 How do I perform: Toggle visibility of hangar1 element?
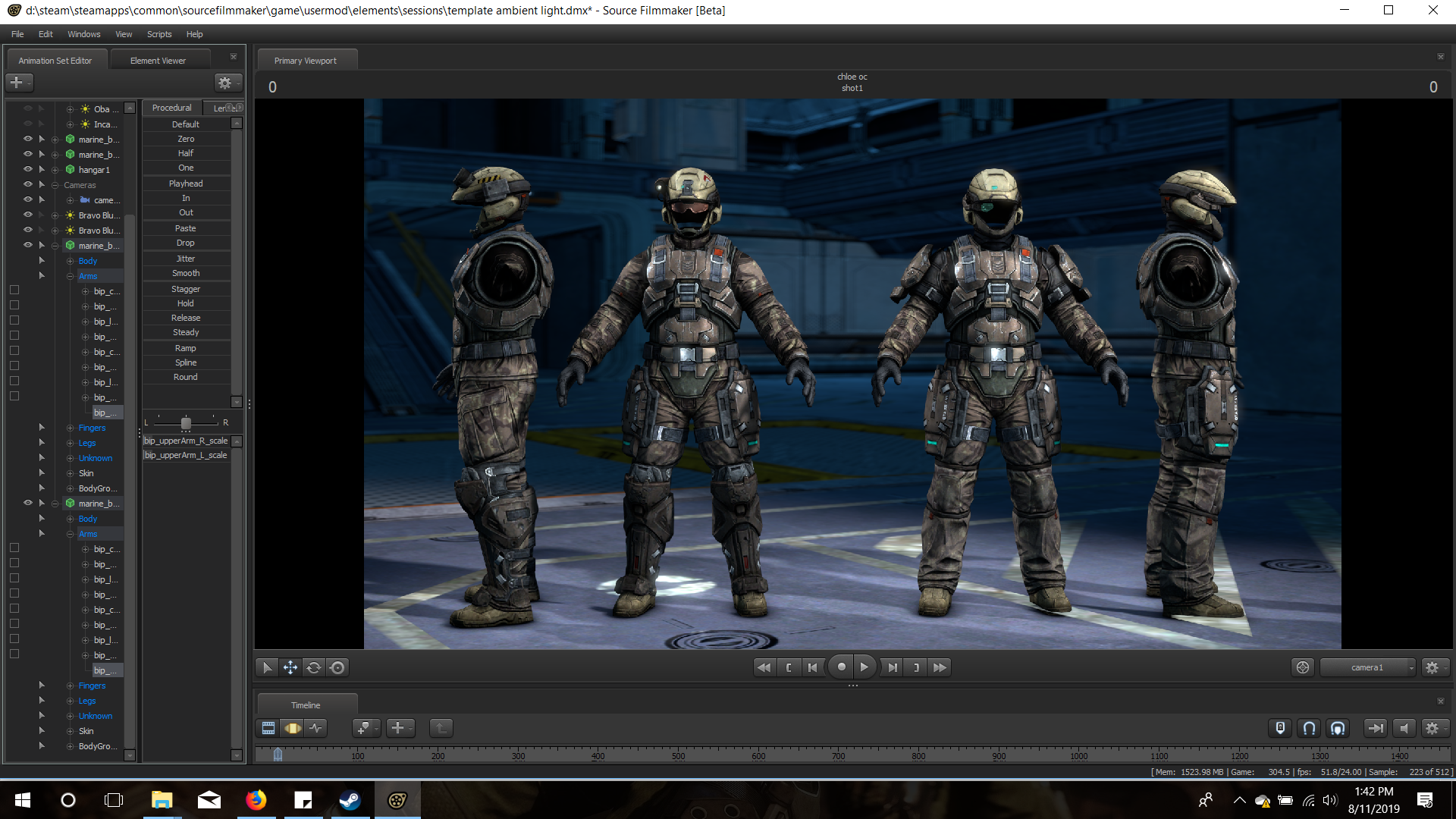(28, 169)
